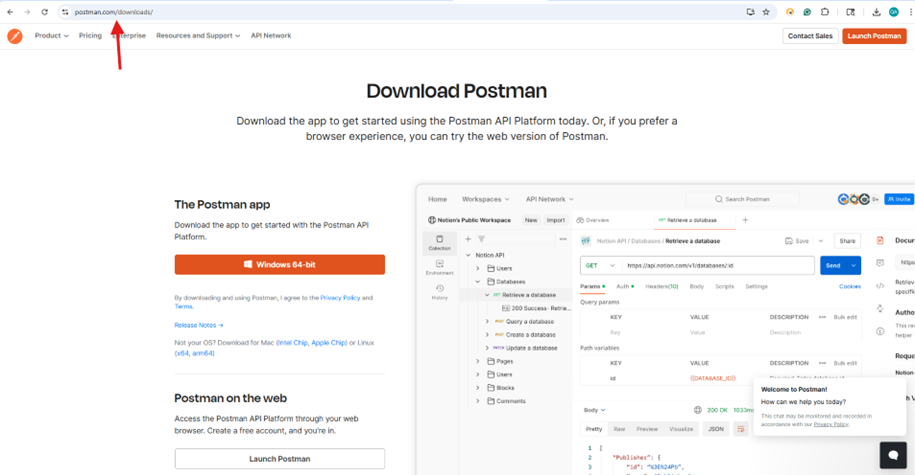915x475 pixels.
Task: Click the plus icon above Notion API tree
Action: [468, 239]
